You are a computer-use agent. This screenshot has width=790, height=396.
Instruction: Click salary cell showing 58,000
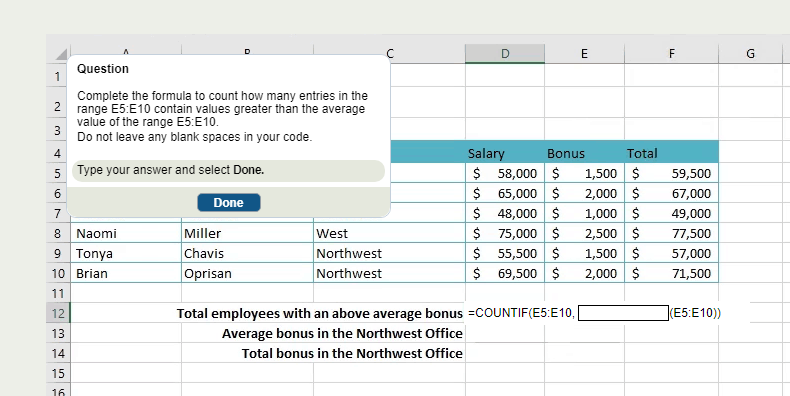[x=505, y=173]
